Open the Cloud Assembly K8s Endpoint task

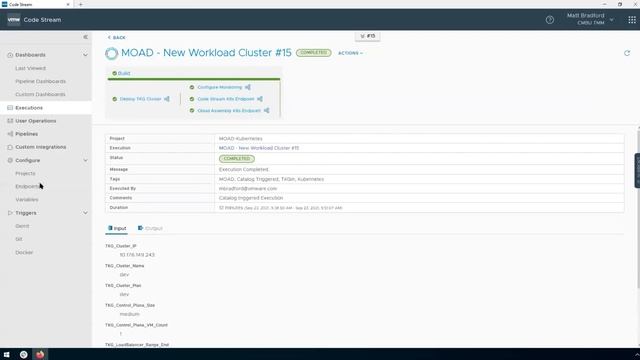coord(229,110)
